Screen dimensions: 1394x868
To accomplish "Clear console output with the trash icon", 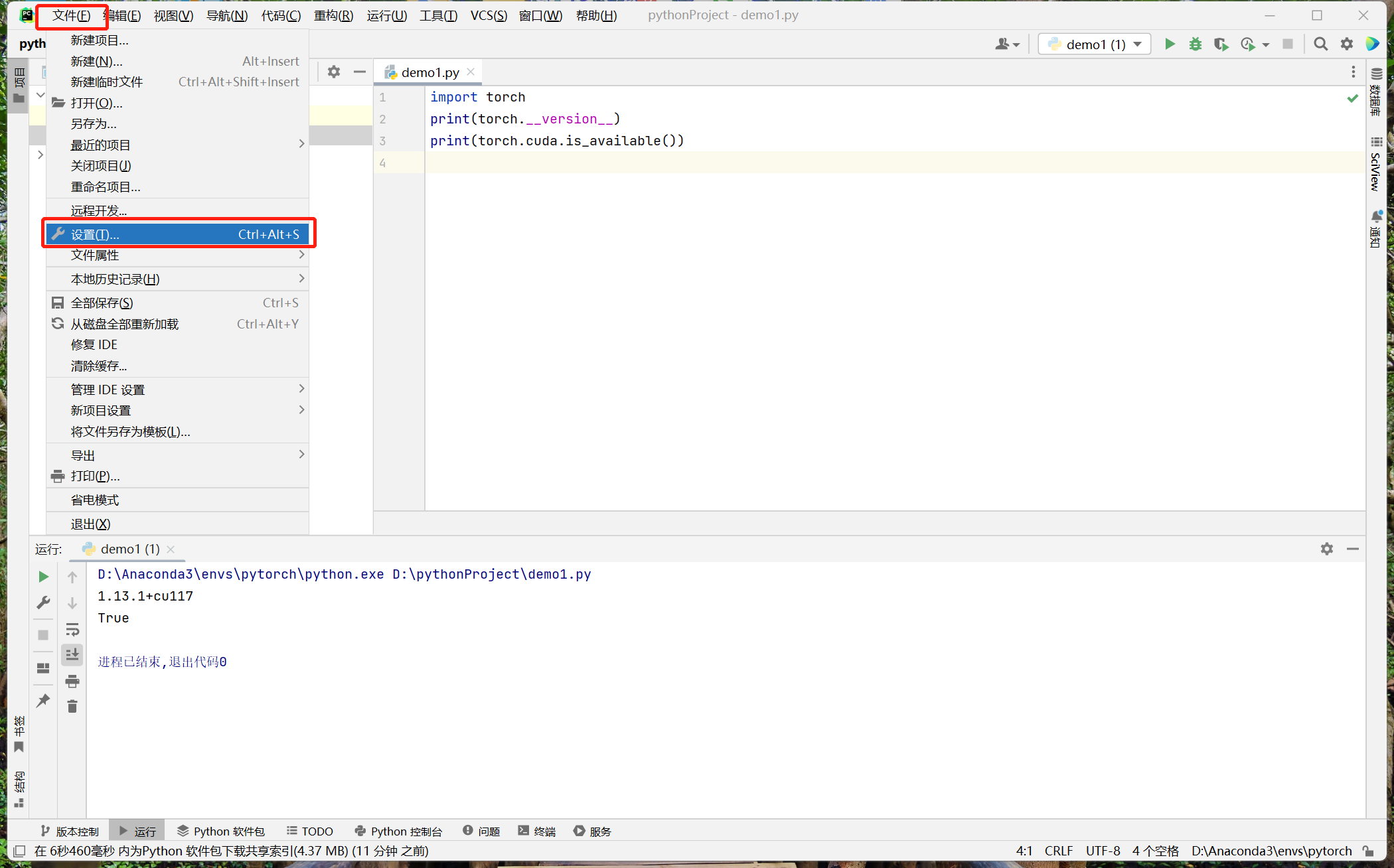I will click(72, 706).
